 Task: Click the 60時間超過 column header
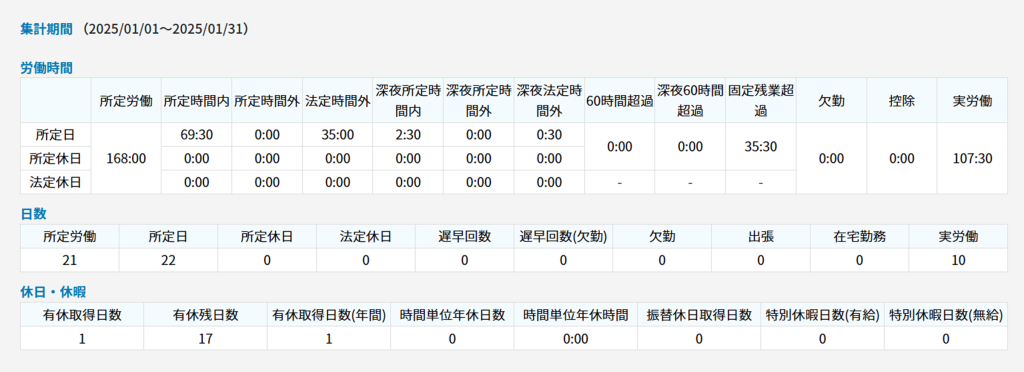pyautogui.click(x=620, y=101)
